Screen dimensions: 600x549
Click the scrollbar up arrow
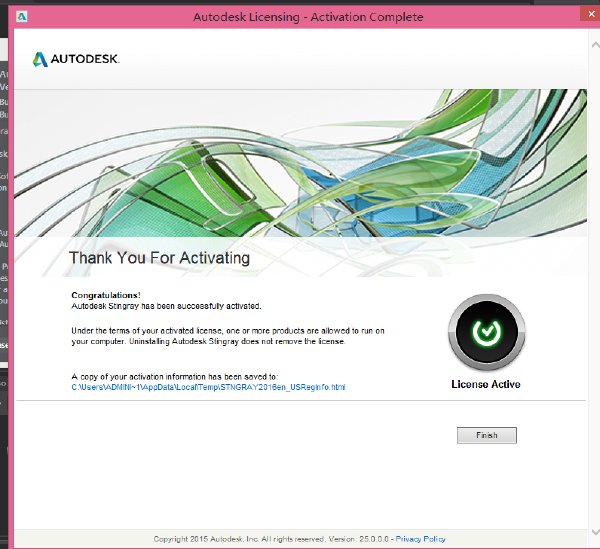(x=595, y=45)
